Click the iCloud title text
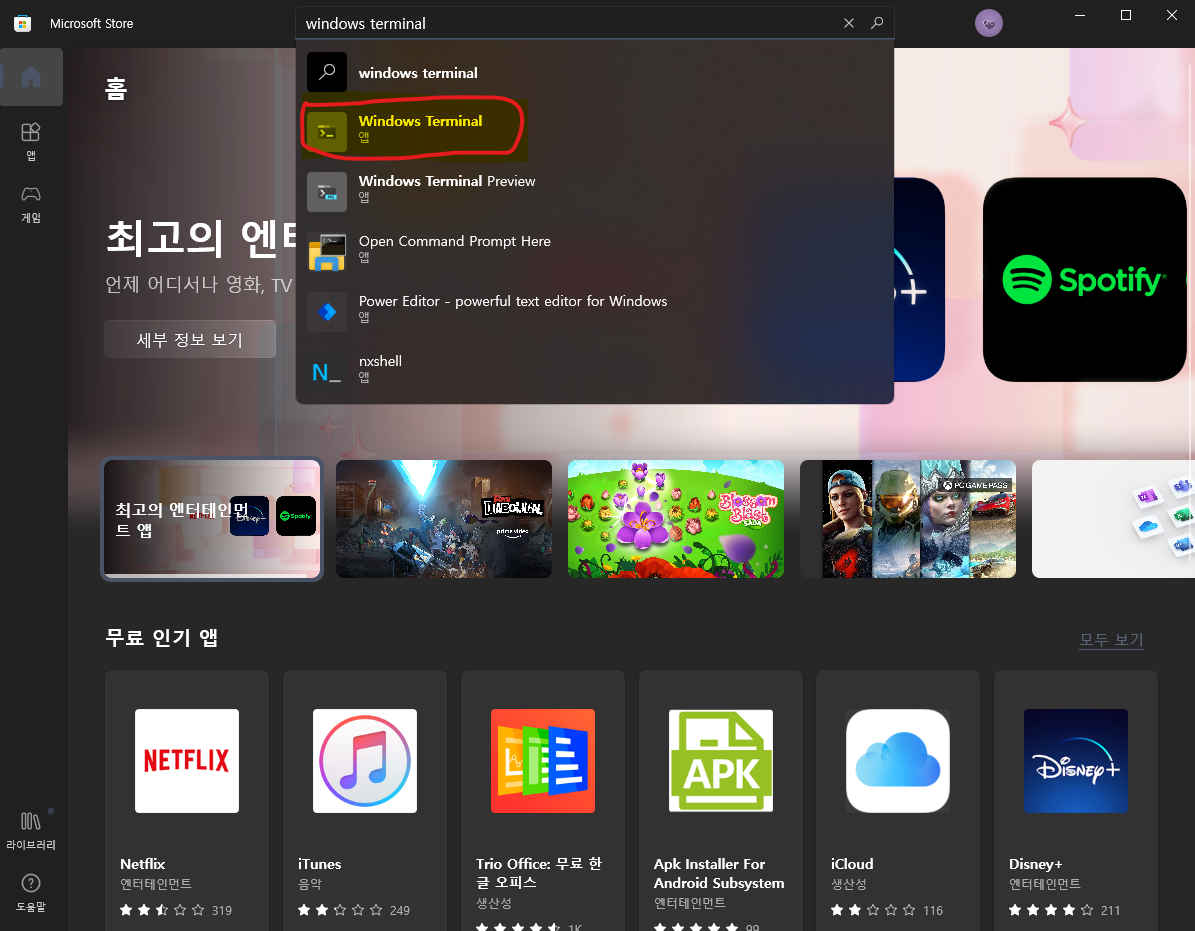 pos(852,864)
